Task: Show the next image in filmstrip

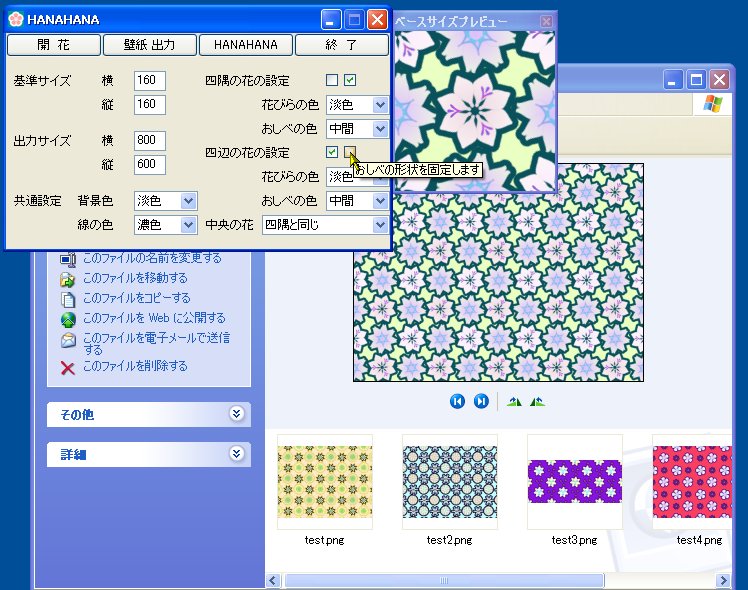Action: [481, 401]
